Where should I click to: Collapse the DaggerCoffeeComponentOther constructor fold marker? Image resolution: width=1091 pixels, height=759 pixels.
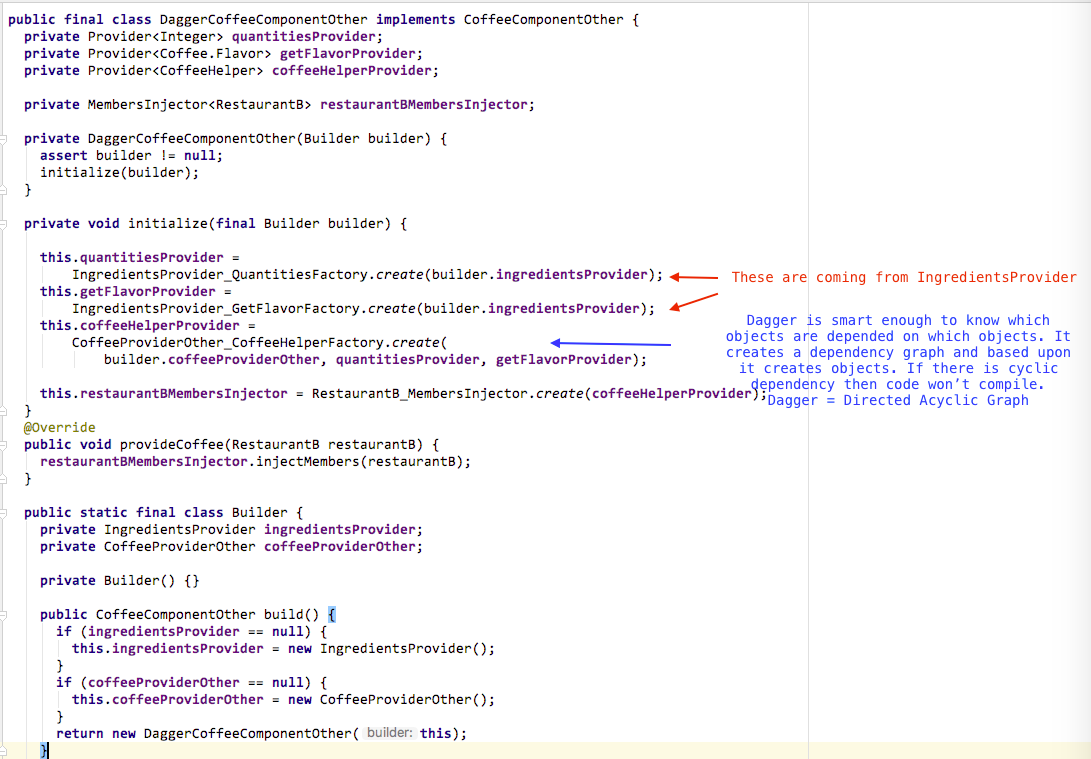pyautogui.click(x=5, y=138)
